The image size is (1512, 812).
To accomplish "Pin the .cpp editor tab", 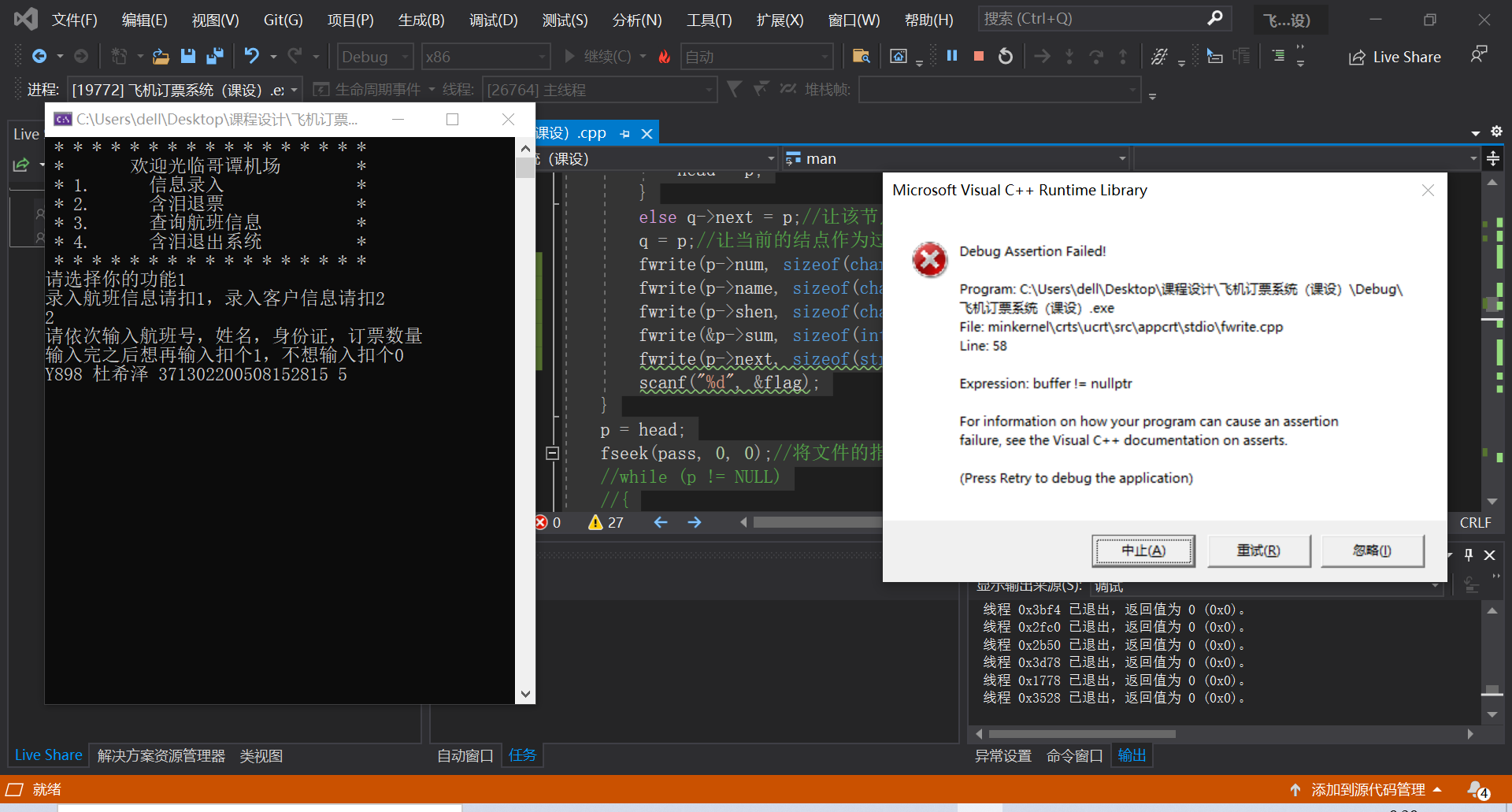I will (x=625, y=134).
